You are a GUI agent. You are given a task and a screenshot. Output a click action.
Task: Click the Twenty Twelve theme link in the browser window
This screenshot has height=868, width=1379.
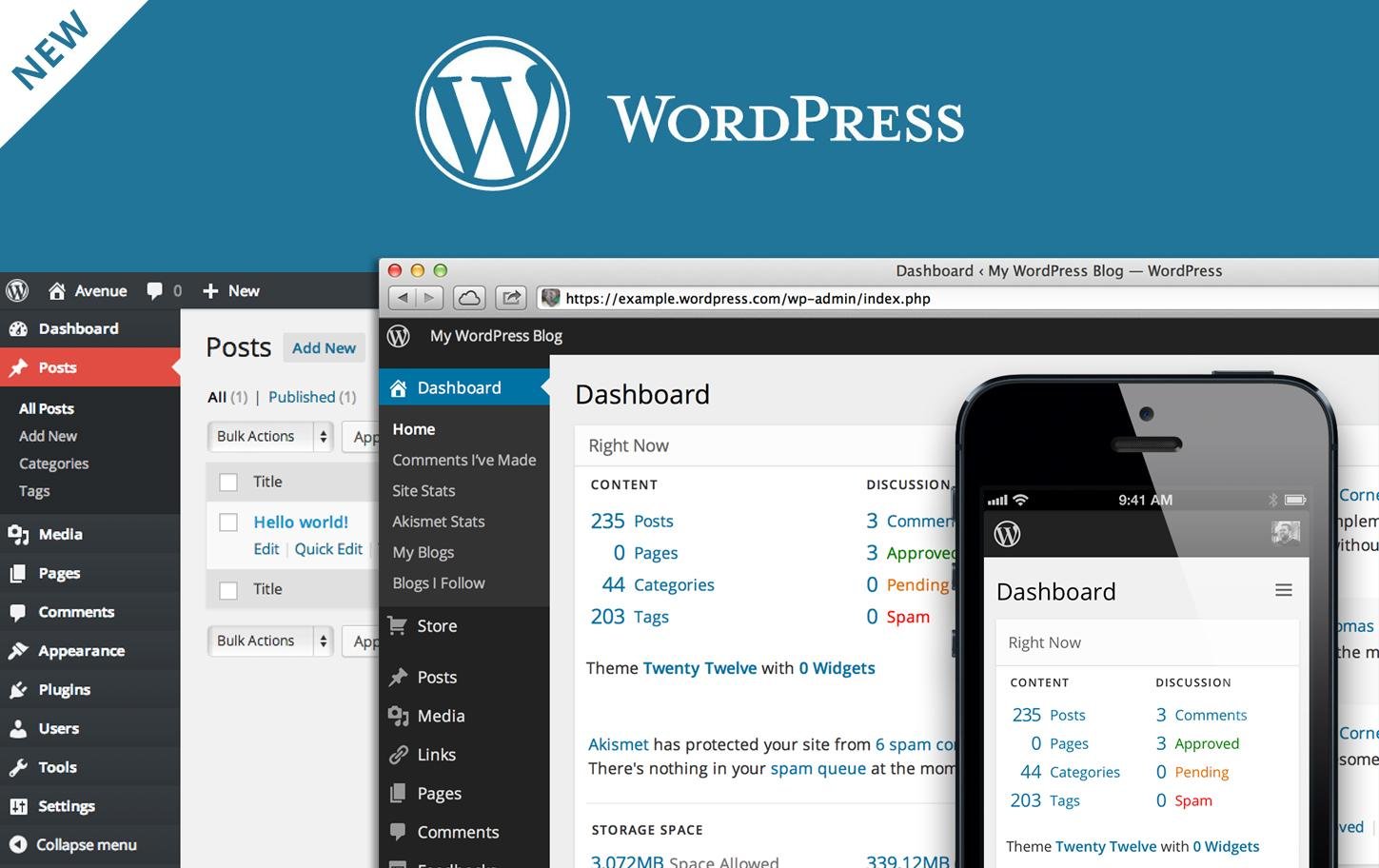[699, 668]
